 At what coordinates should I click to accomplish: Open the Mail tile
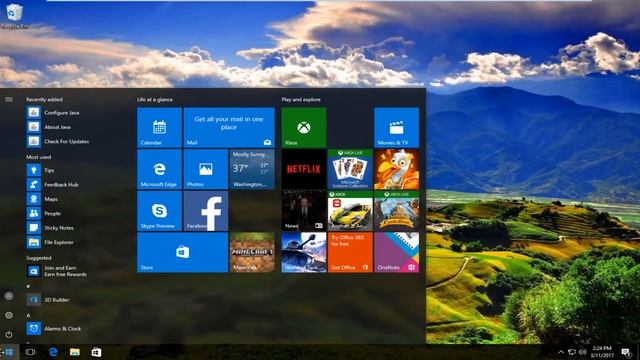pos(229,127)
